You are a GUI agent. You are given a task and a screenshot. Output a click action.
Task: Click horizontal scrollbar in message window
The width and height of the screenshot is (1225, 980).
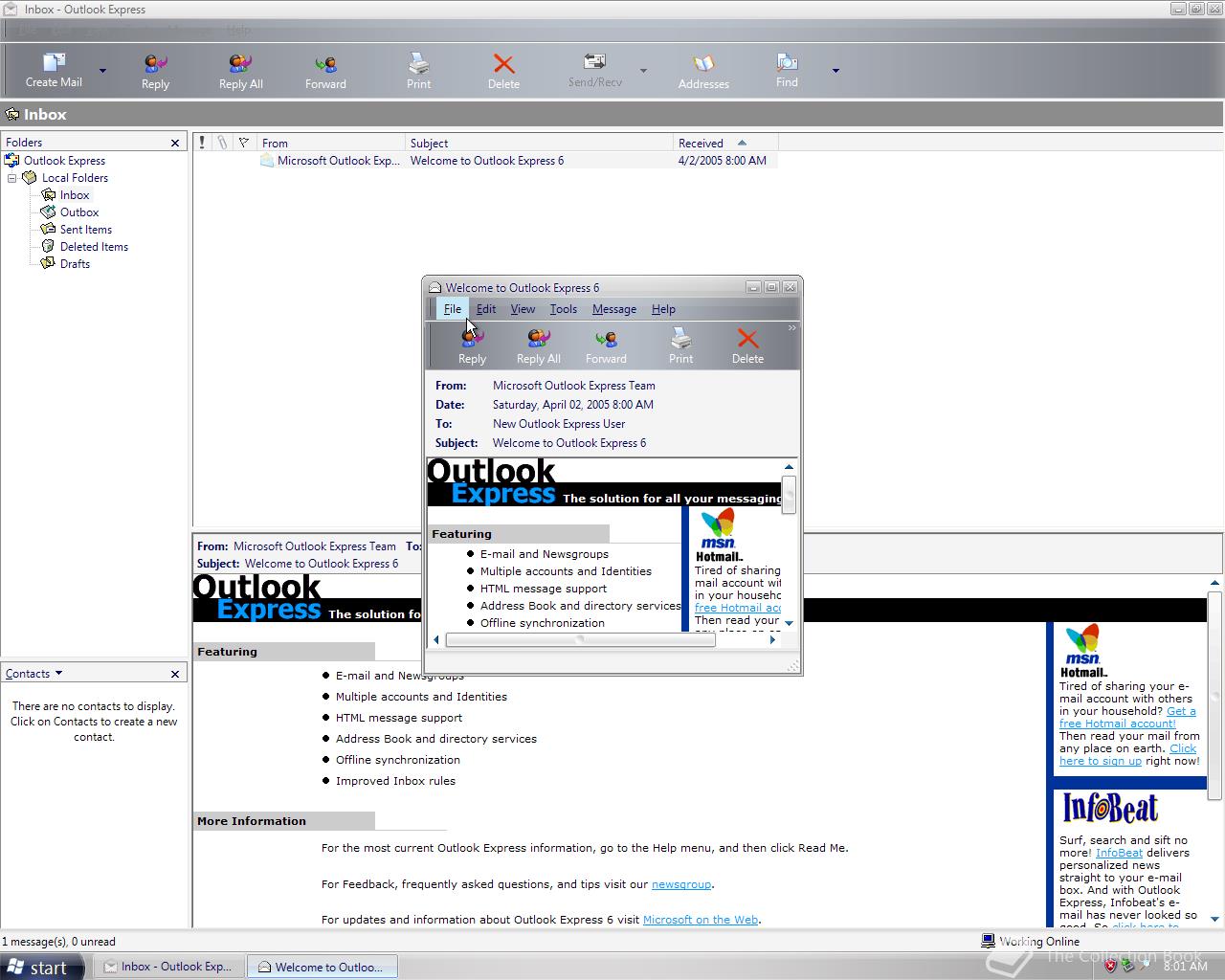(x=581, y=639)
